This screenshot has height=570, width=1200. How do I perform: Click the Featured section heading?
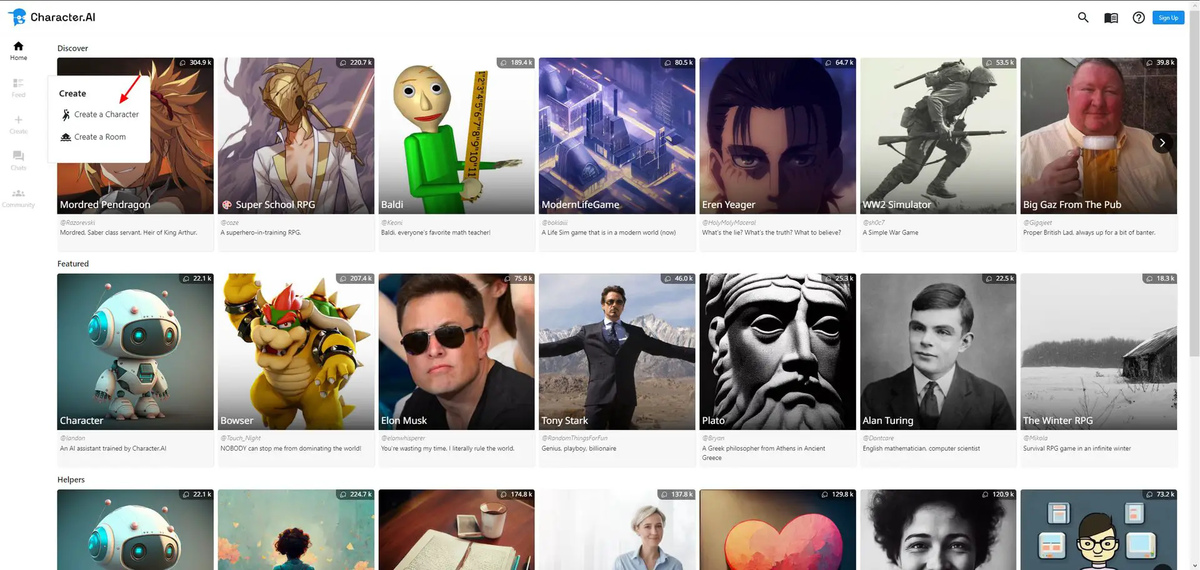[x=73, y=263]
